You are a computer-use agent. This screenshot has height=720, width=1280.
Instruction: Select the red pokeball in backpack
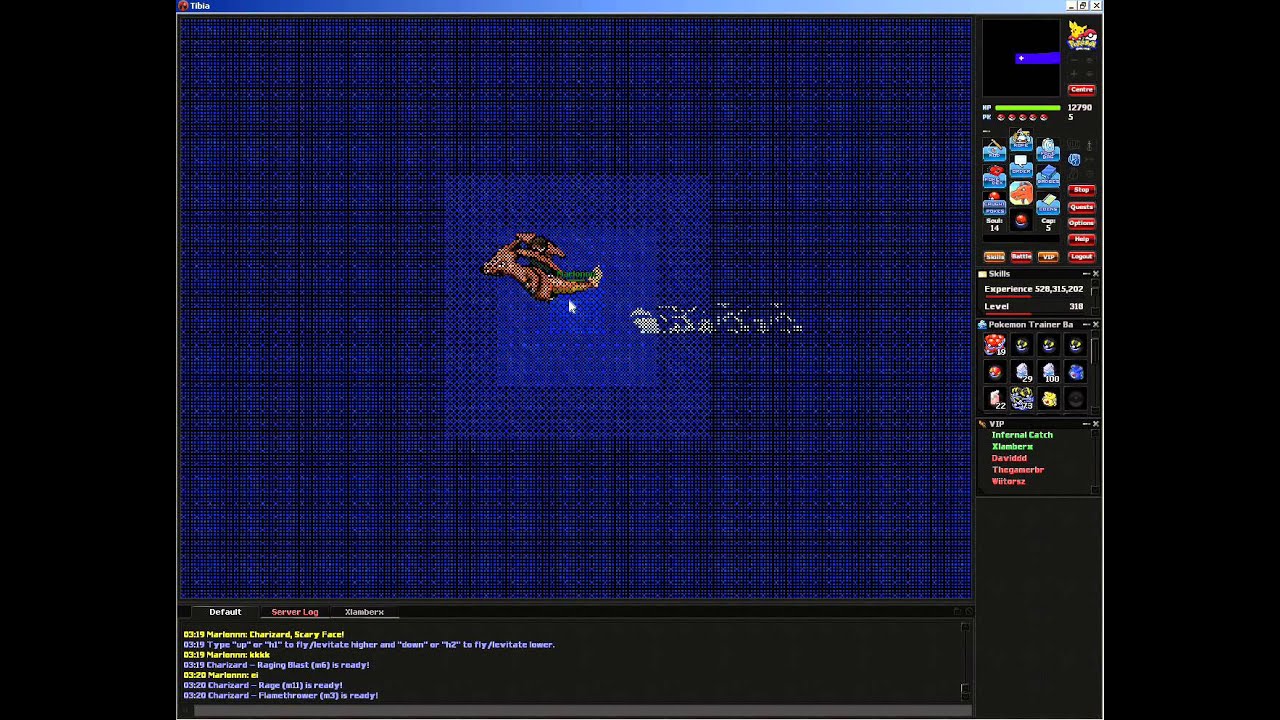click(x=995, y=372)
